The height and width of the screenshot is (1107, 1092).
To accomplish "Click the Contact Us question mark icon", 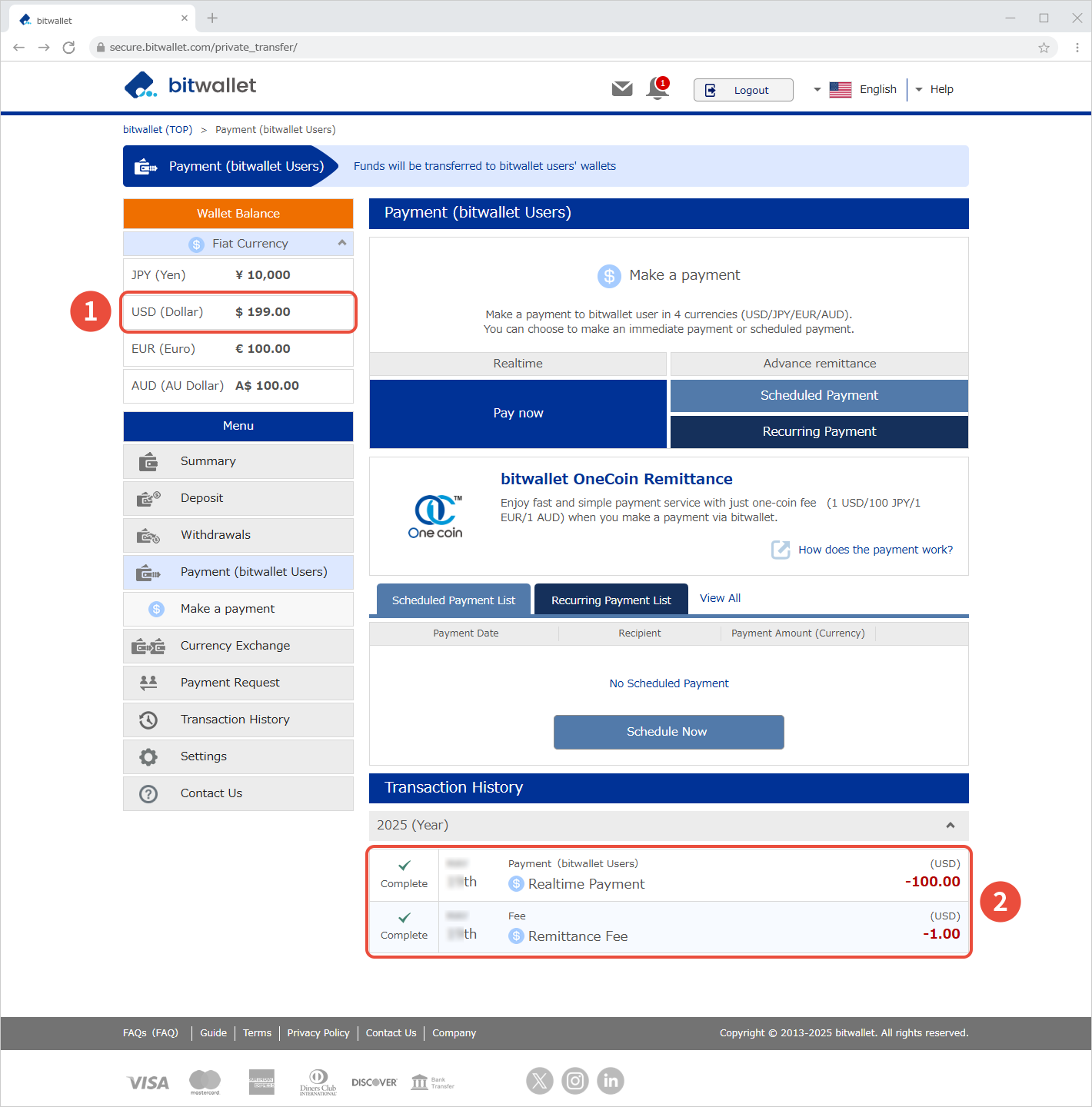I will (148, 794).
